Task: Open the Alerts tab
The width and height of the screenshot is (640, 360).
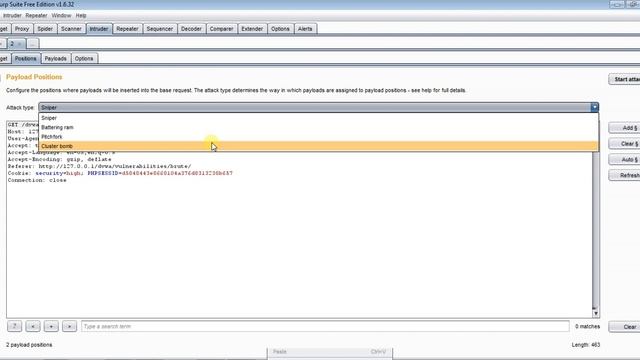Action: (305, 29)
